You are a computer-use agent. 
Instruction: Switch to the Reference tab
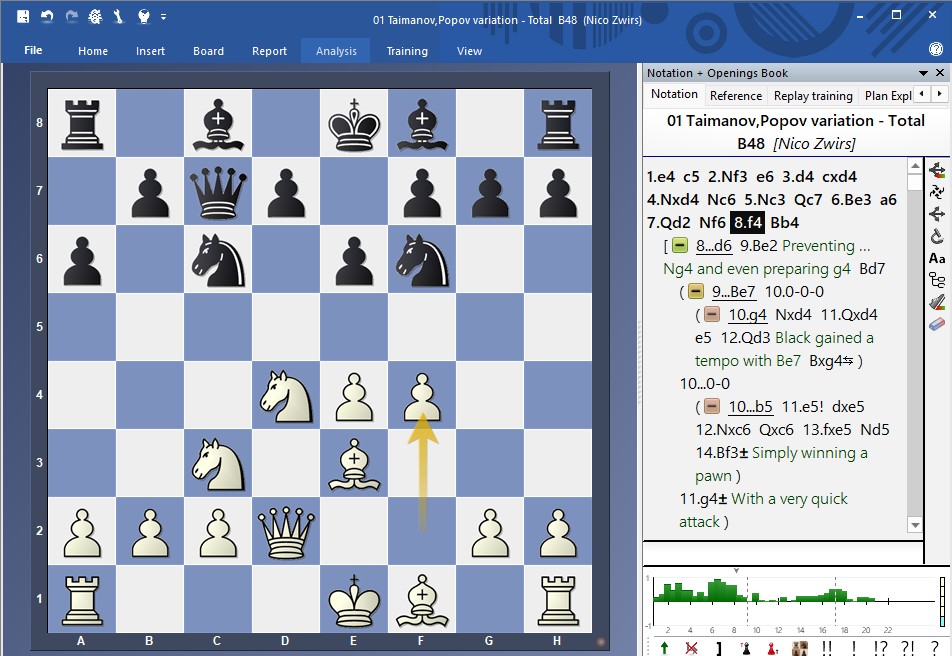[735, 95]
